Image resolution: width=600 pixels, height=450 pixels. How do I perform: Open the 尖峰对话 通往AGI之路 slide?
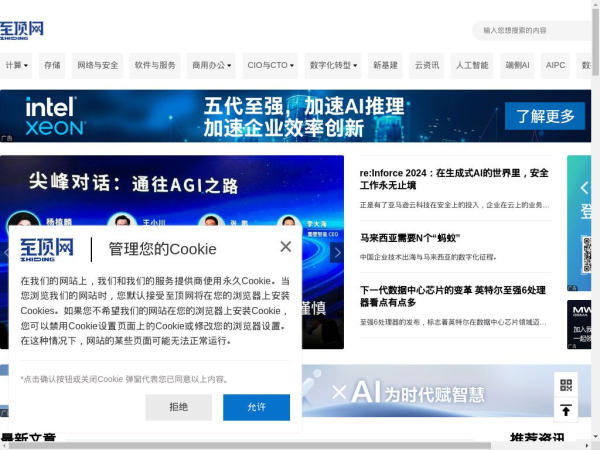[172, 191]
